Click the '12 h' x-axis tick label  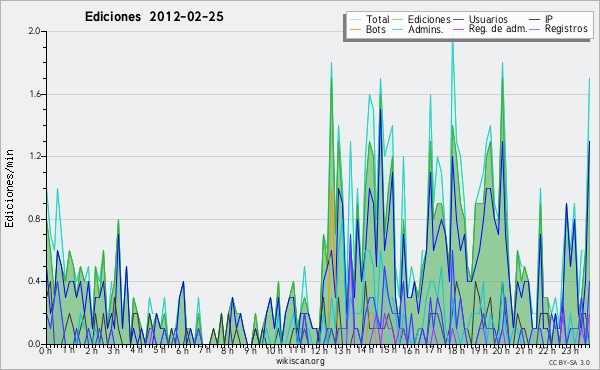(x=320, y=350)
